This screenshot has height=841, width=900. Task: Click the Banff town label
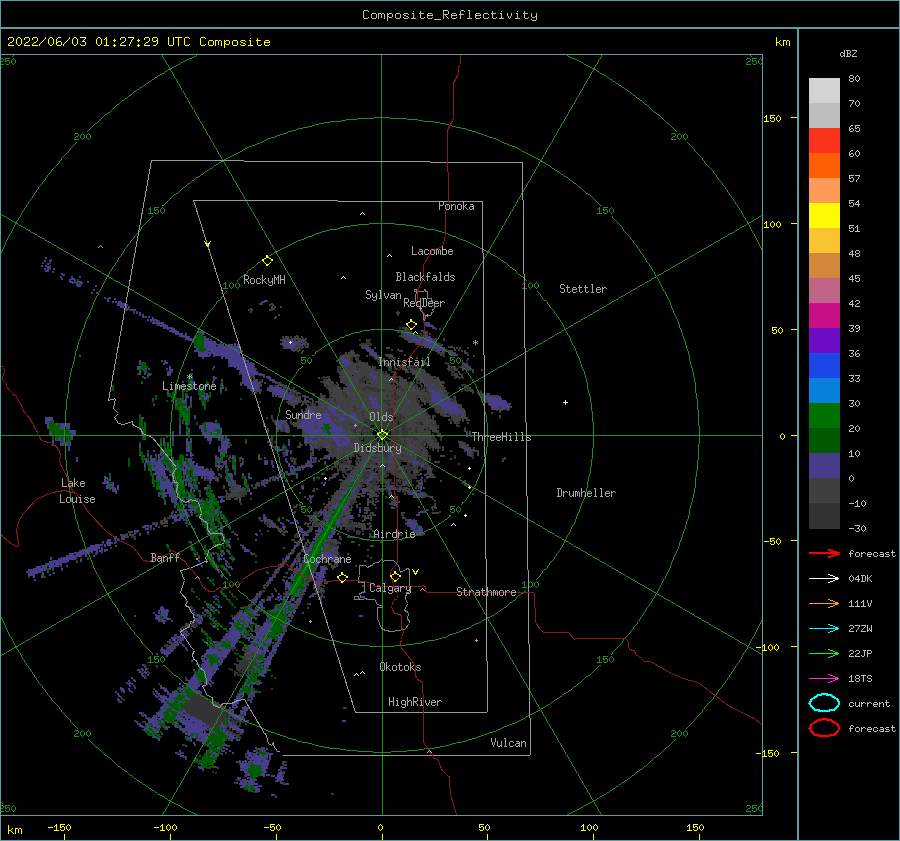[x=165, y=557]
